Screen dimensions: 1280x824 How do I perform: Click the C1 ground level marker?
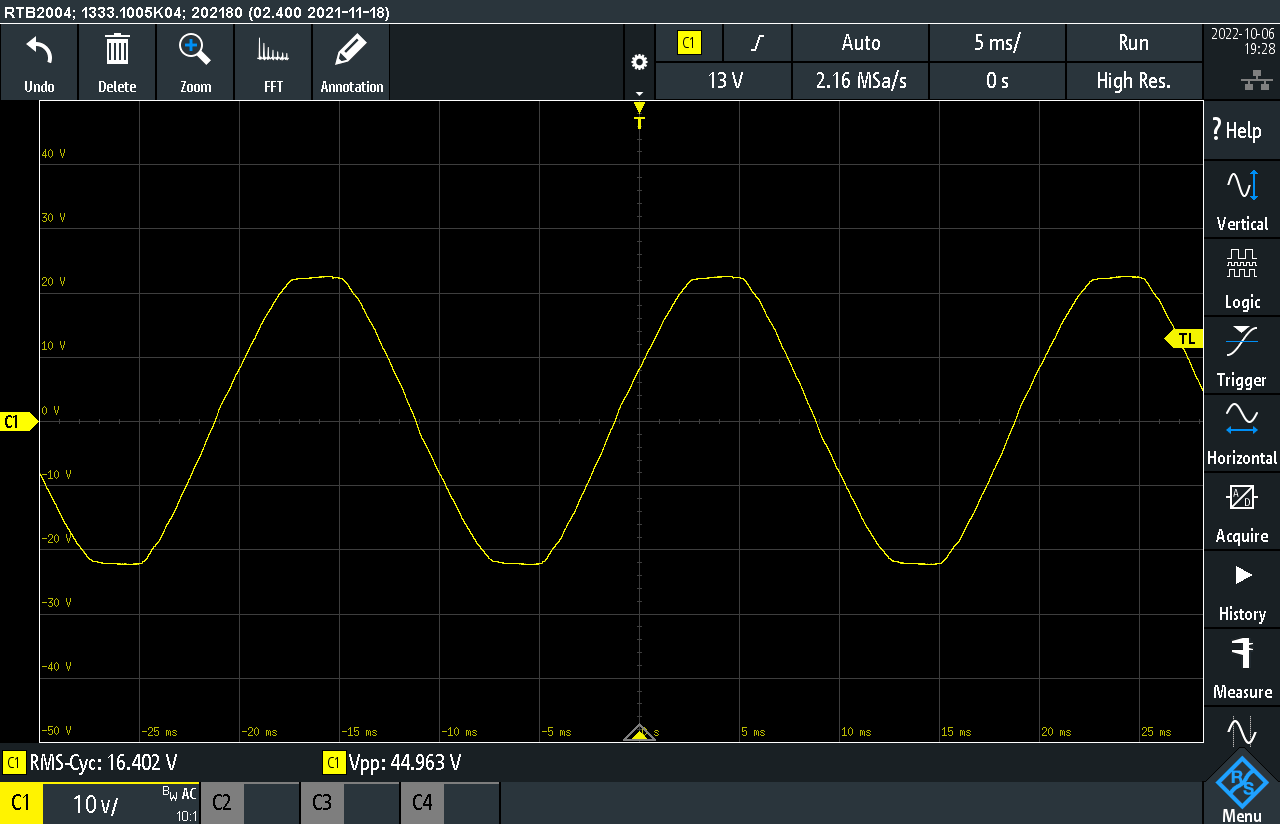[18, 422]
